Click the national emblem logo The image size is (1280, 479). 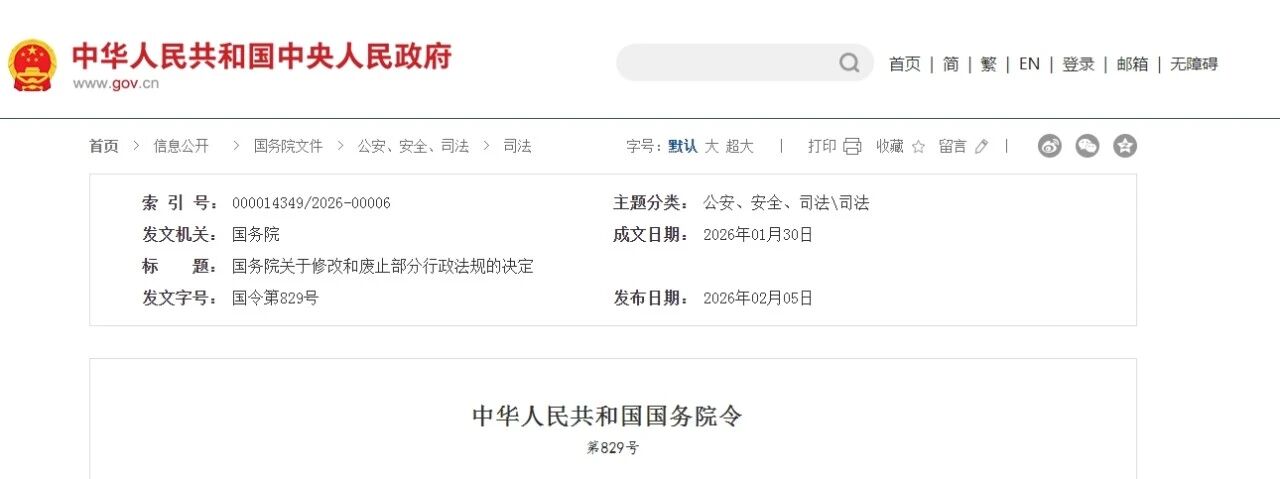pos(33,65)
